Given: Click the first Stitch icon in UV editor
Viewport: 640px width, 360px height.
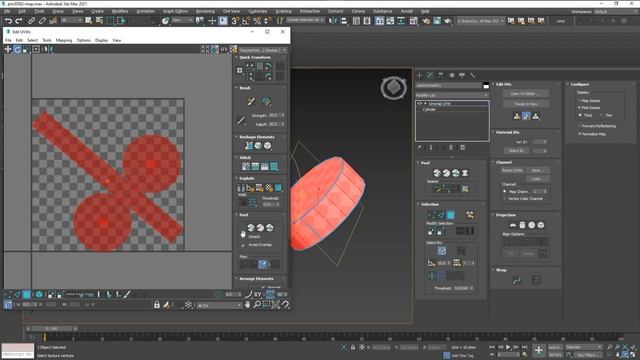Looking at the screenshot, I should pos(246,167).
